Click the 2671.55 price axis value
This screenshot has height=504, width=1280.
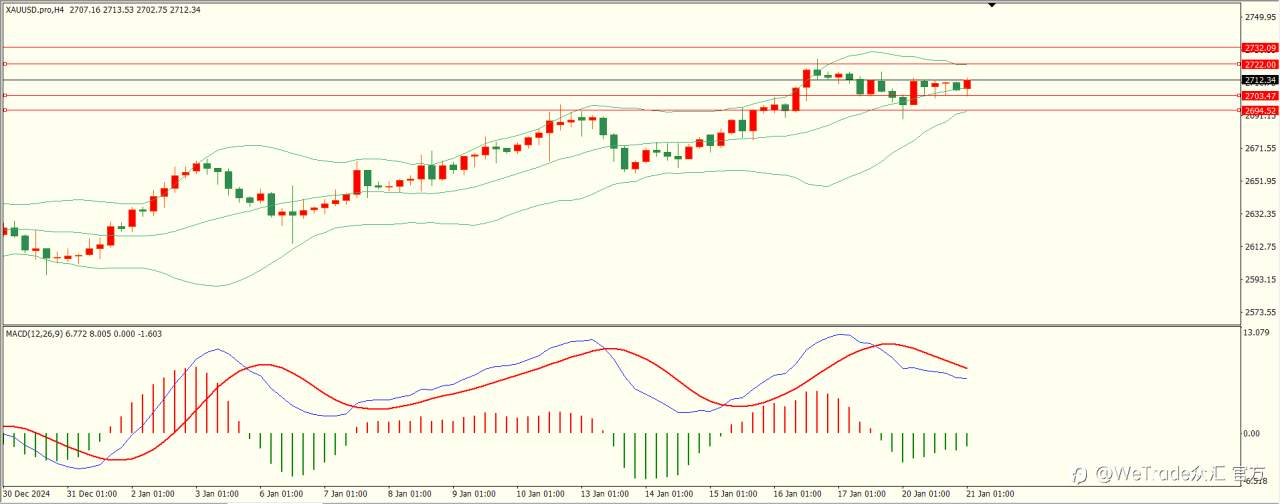click(x=1260, y=148)
